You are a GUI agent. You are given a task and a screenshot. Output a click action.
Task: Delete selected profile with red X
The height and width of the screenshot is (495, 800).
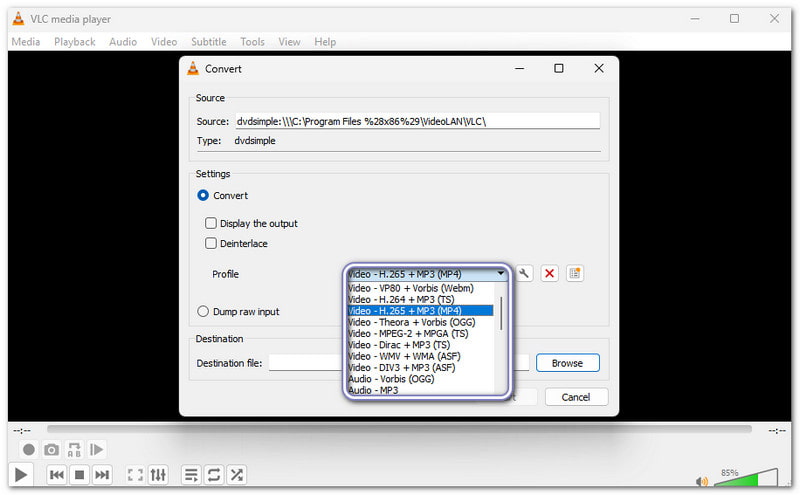coord(549,273)
